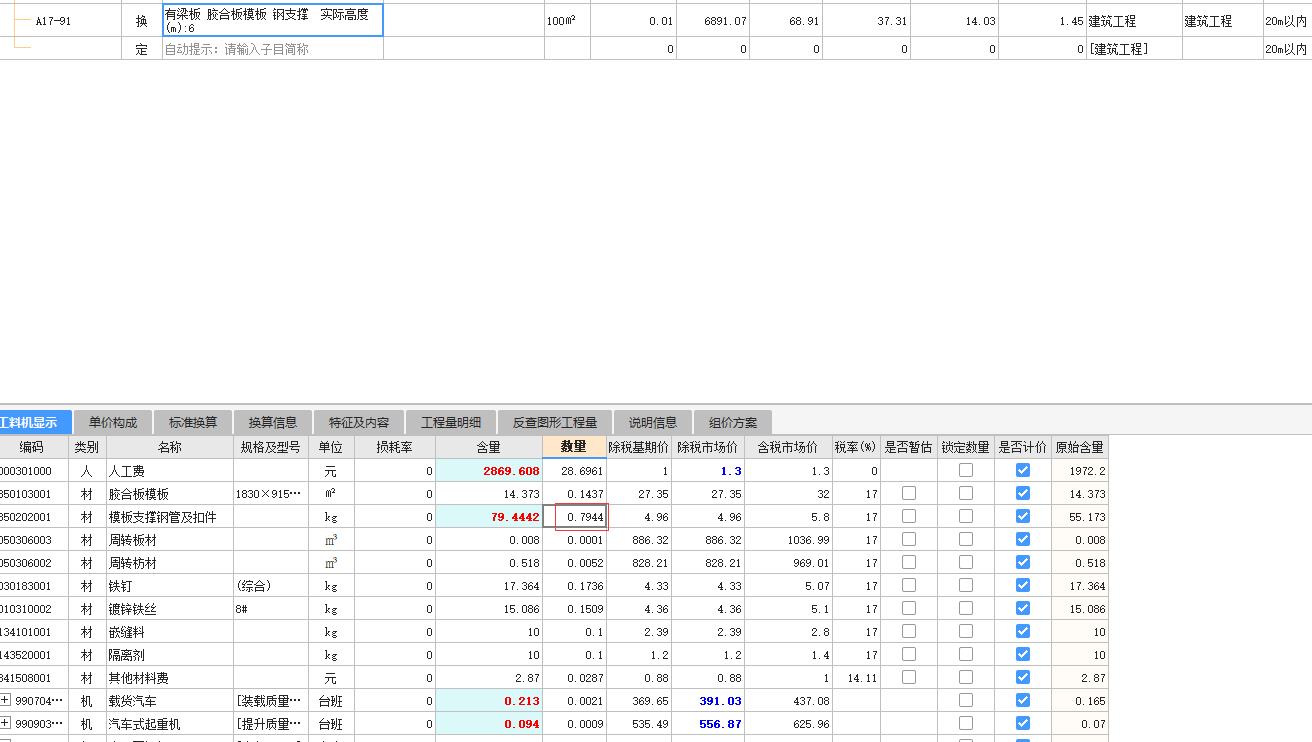Uncheck 是否计价 for 人工费 row
1312x742 pixels.
click(1023, 470)
